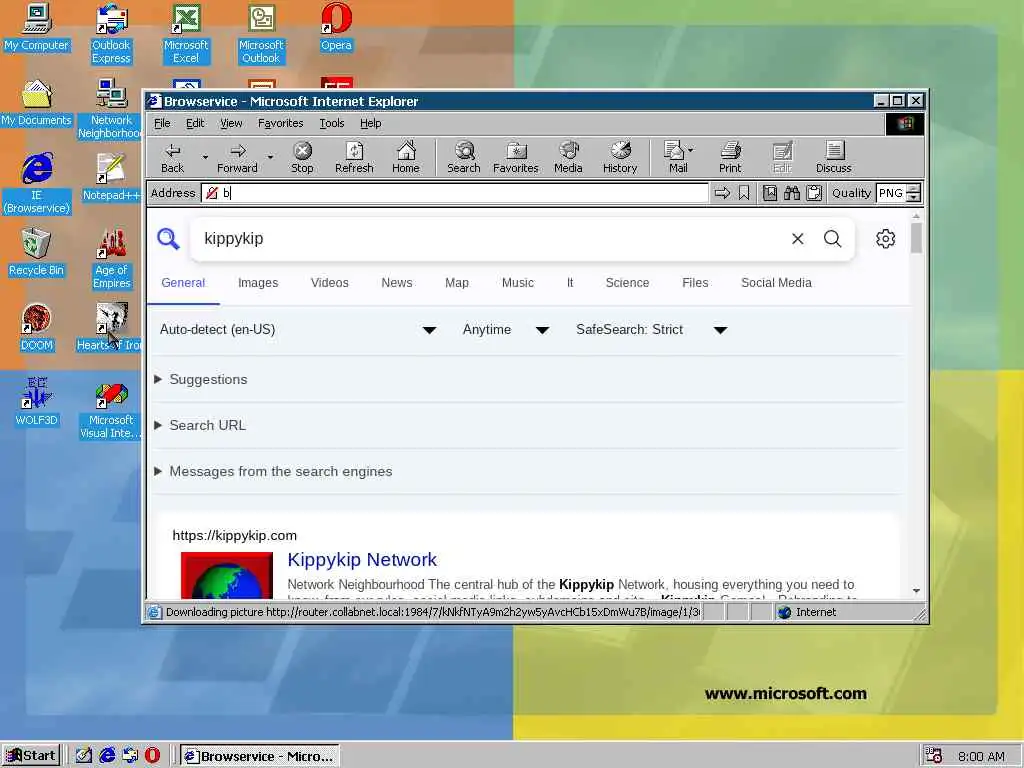Expand Messages from the search engines
Image resolution: width=1024 pixels, height=768 pixels.
(274, 472)
